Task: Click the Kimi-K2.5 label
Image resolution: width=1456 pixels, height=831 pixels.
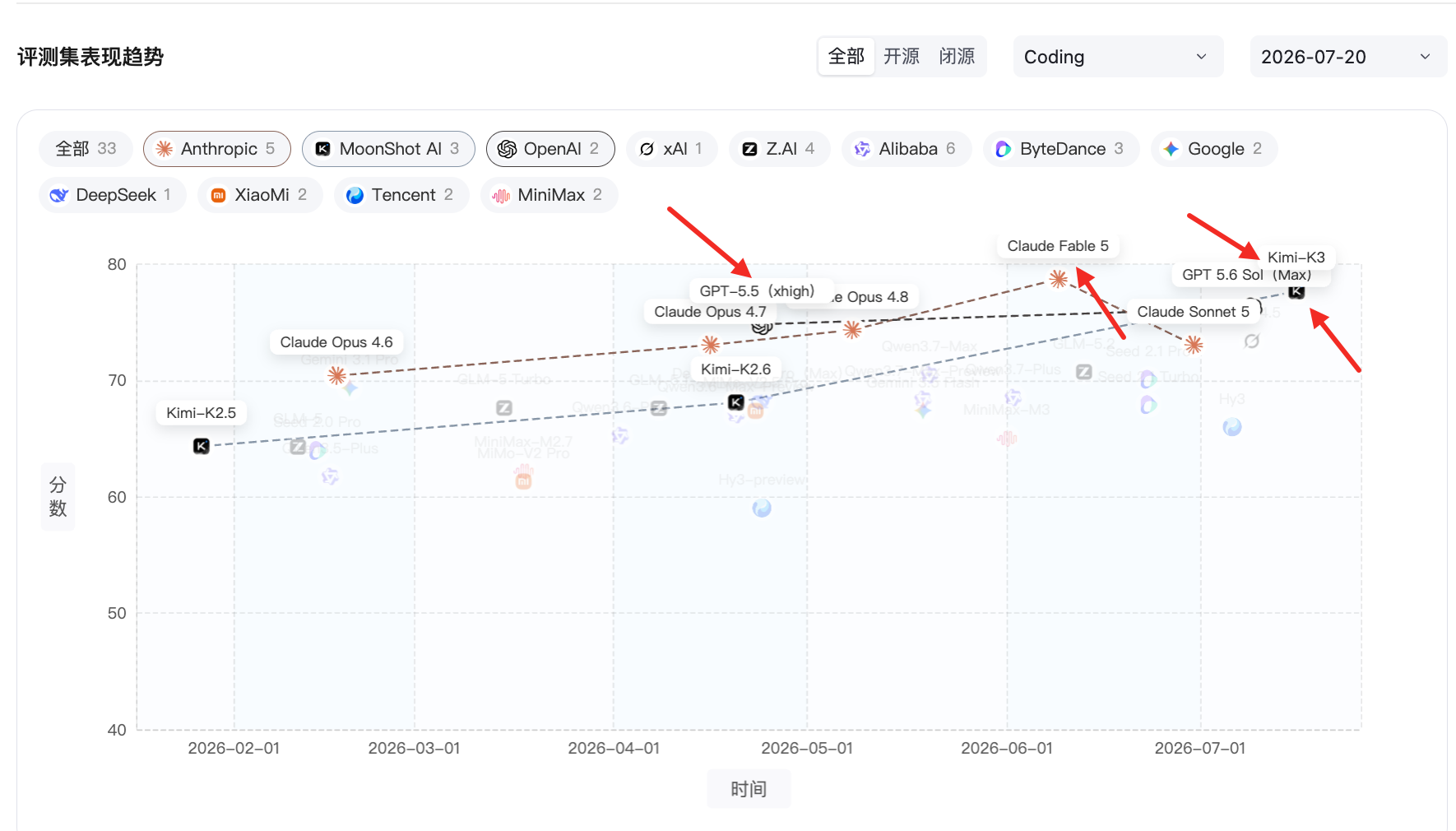Action: point(202,412)
